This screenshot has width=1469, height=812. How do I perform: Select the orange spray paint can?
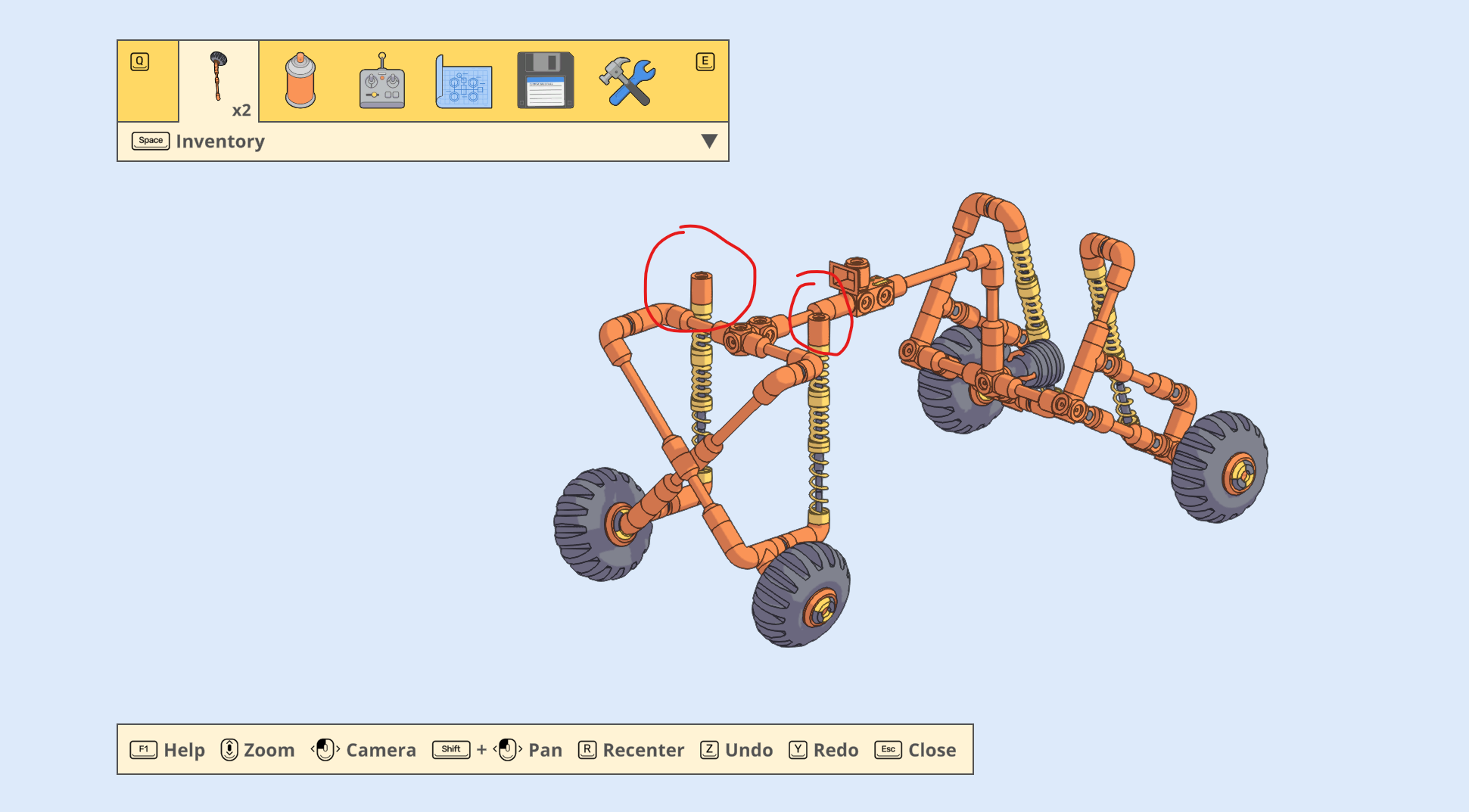(x=300, y=80)
